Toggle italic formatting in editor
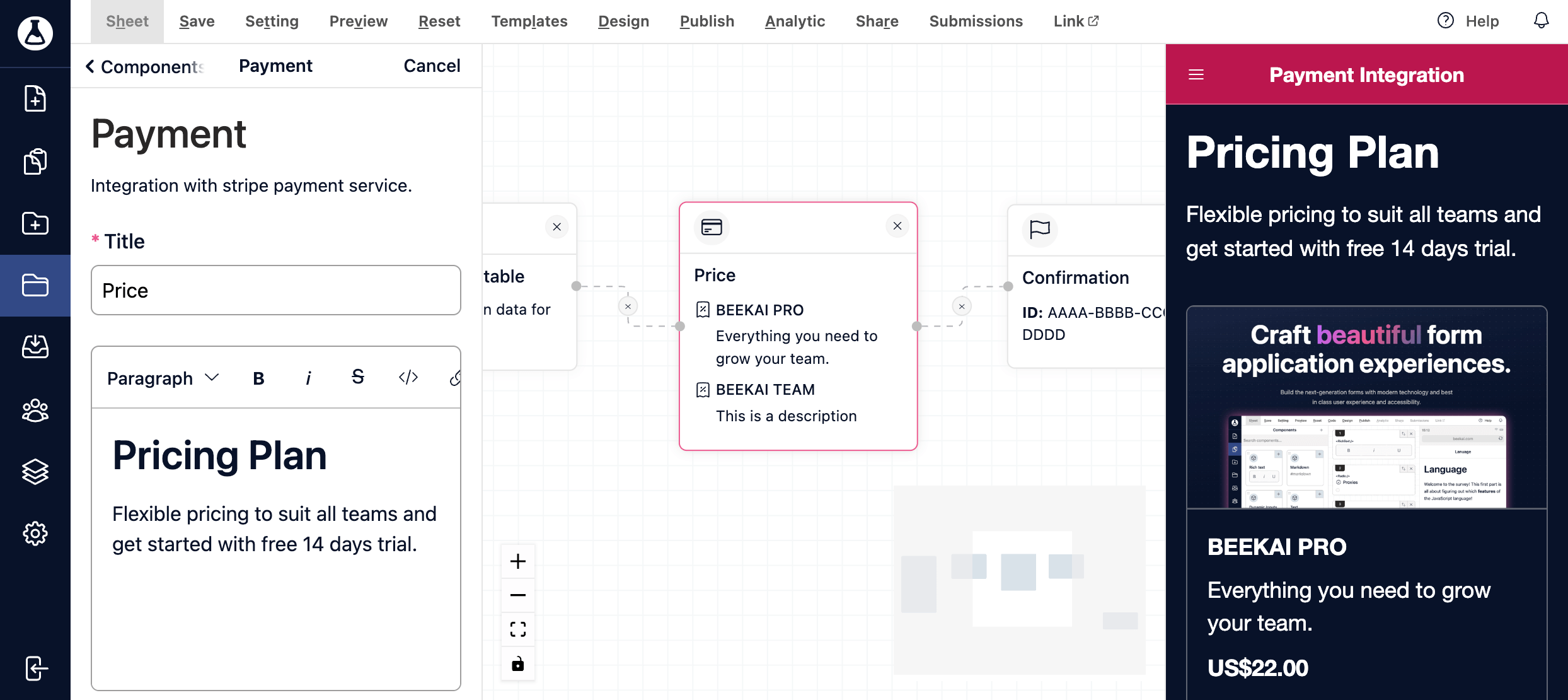This screenshot has width=1568, height=700. 308,378
